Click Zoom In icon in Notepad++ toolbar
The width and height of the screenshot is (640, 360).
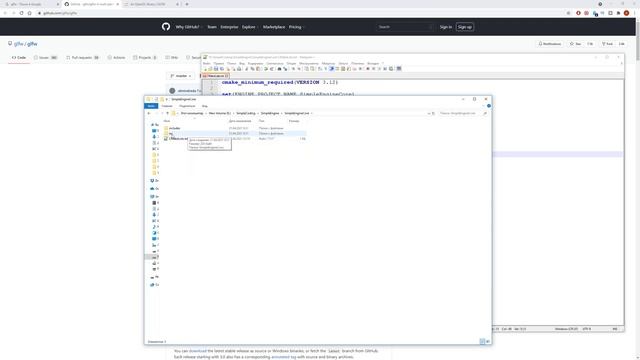(x=293, y=69)
